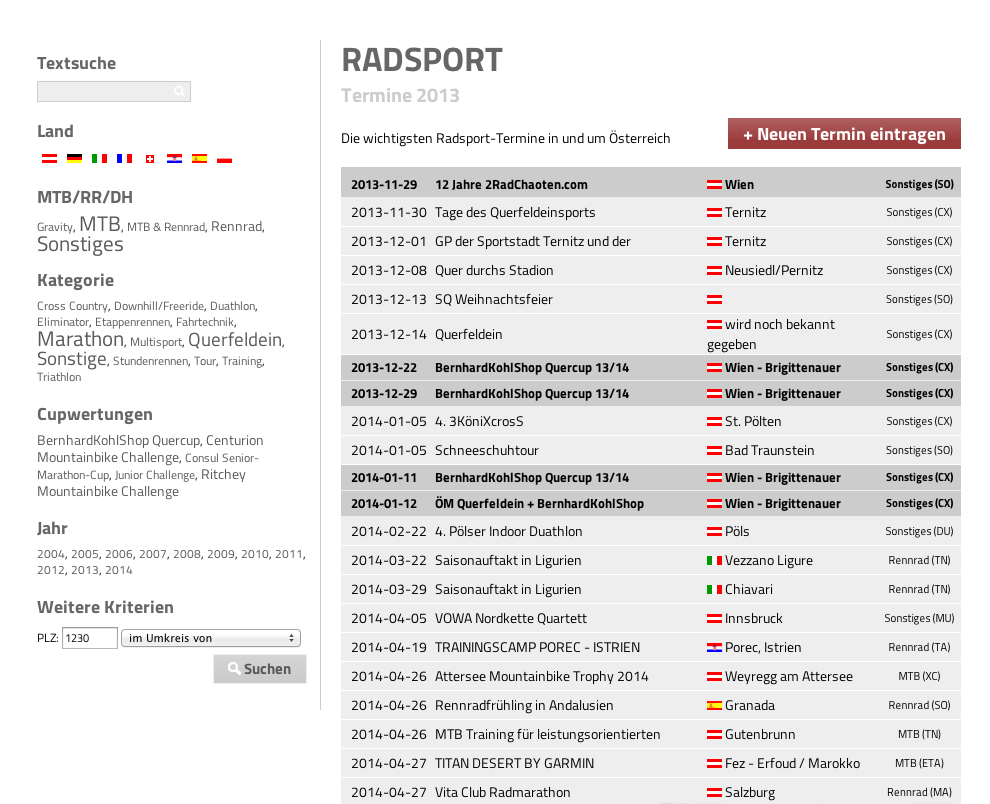Click the Spanish flag beside Granada

[714, 705]
